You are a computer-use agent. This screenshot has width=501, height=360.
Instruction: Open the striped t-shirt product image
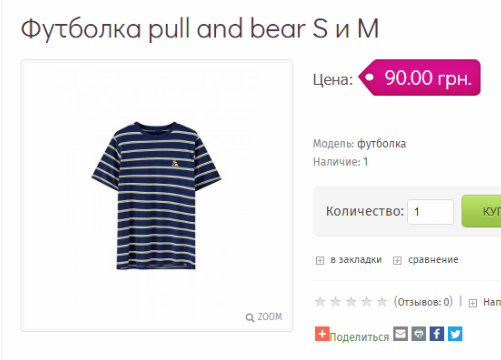156,195
